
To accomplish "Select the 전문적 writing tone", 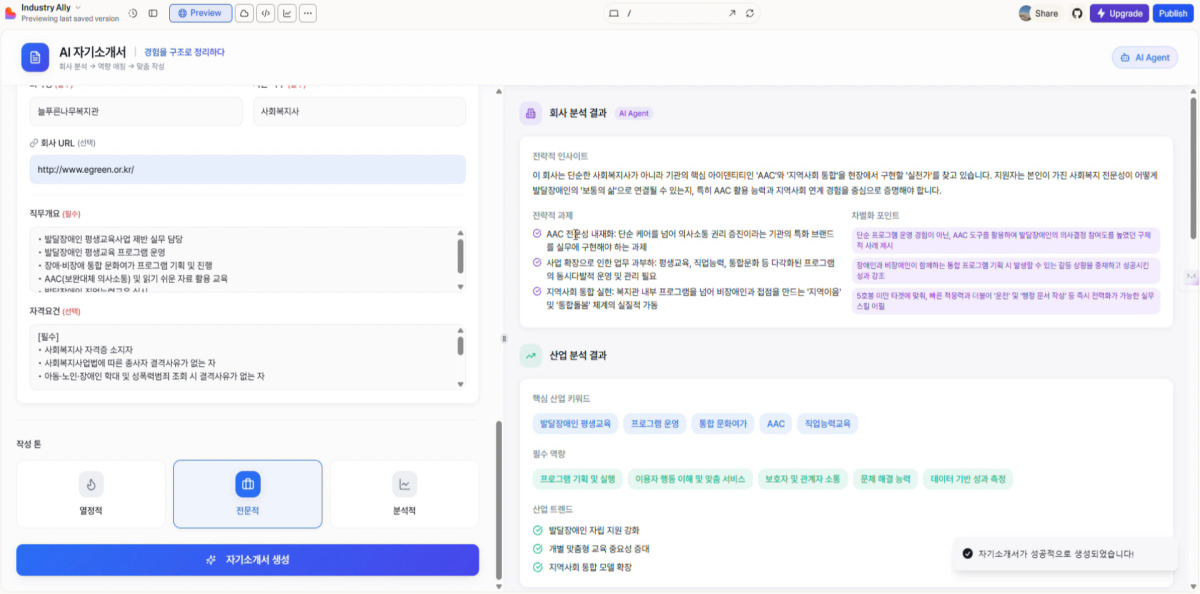I will coord(248,494).
